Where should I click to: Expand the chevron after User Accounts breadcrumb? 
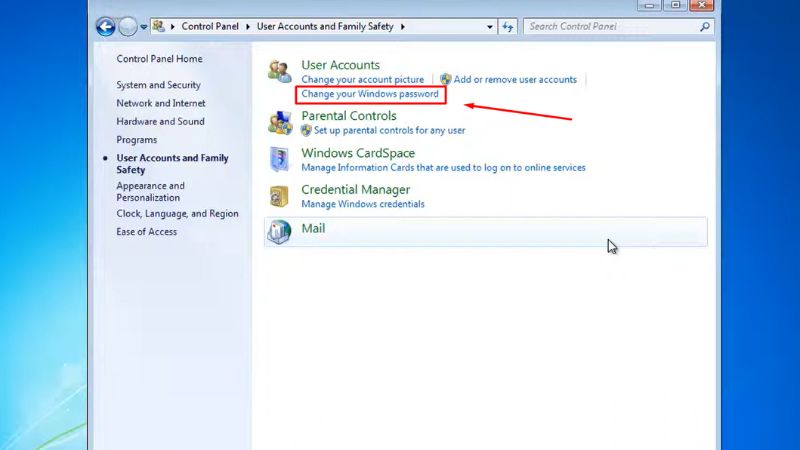point(403,27)
